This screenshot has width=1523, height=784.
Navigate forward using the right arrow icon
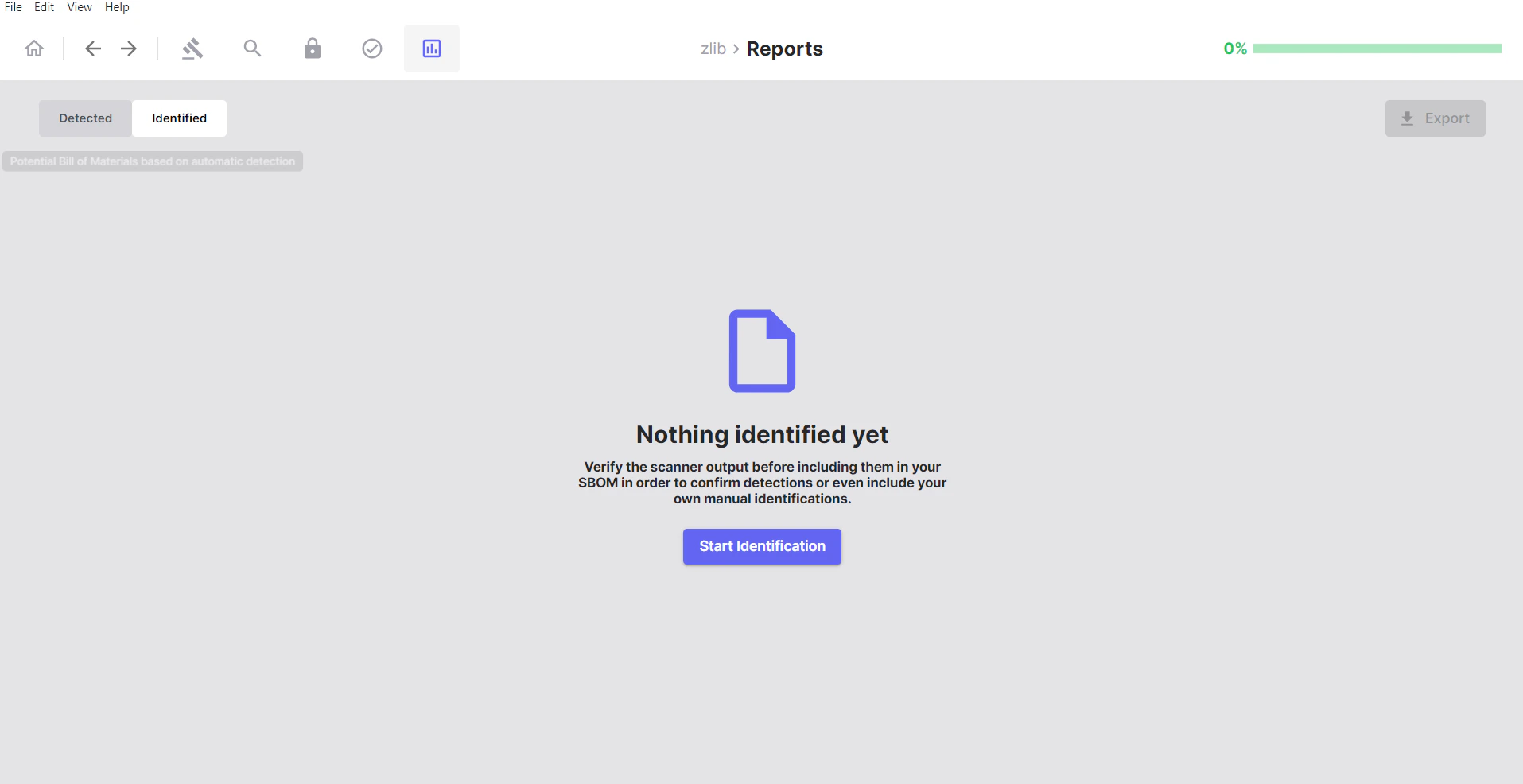128,49
